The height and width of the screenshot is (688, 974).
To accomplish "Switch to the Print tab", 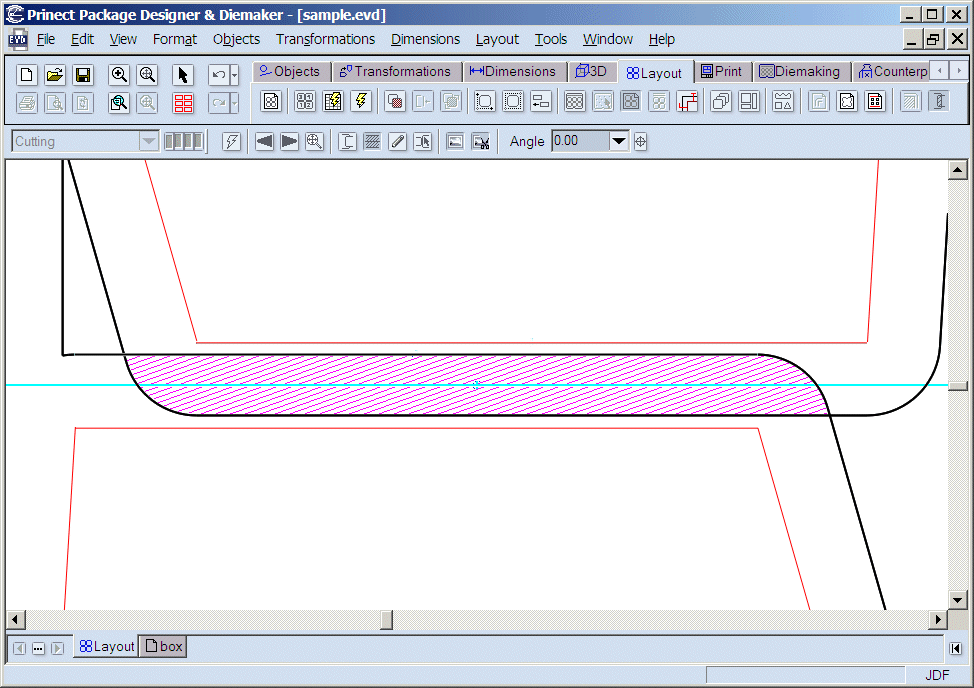I will (722, 71).
